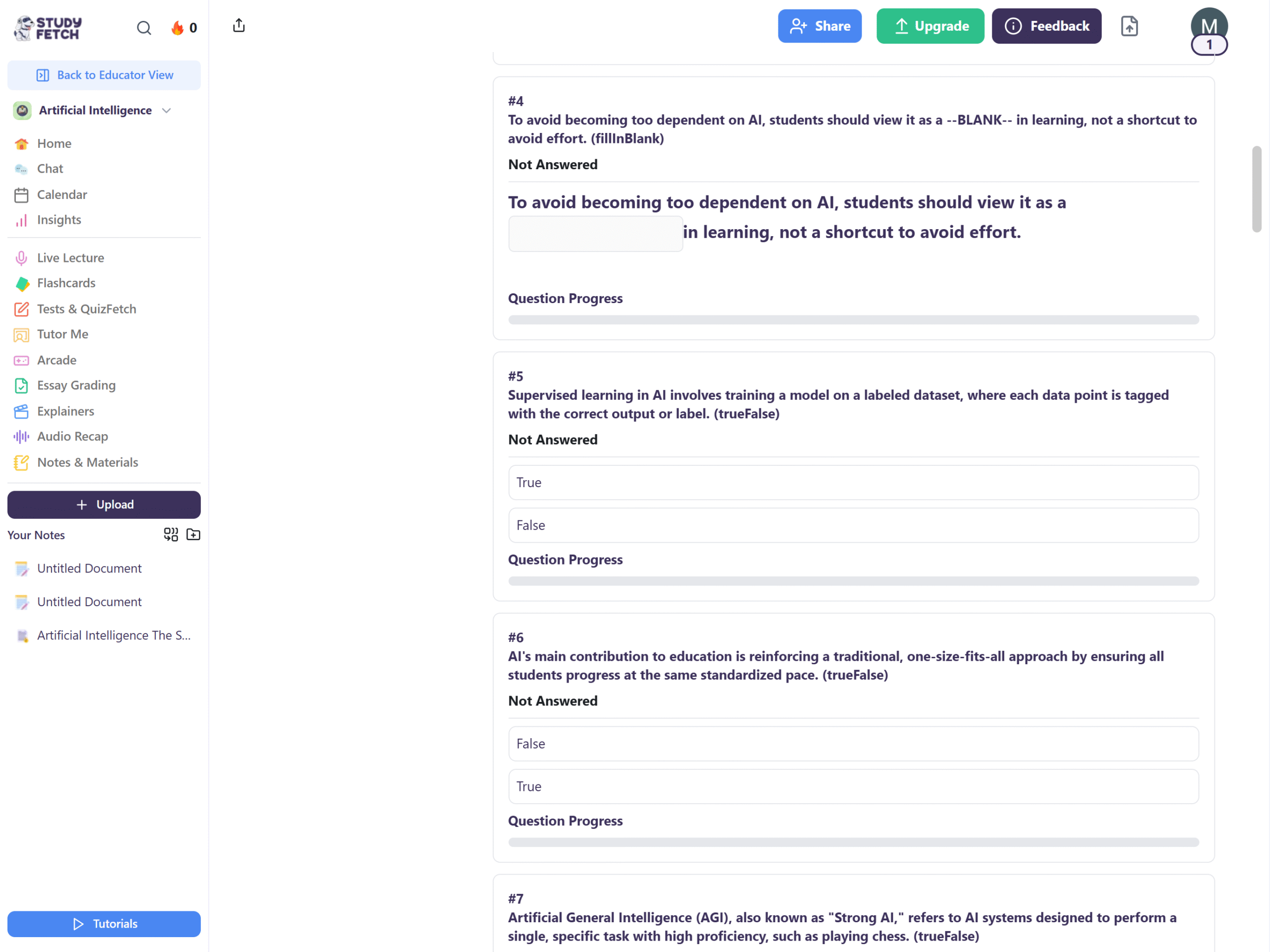Viewport: 1270px width, 952px height.
Task: Open the streak flame counter
Action: [x=184, y=28]
